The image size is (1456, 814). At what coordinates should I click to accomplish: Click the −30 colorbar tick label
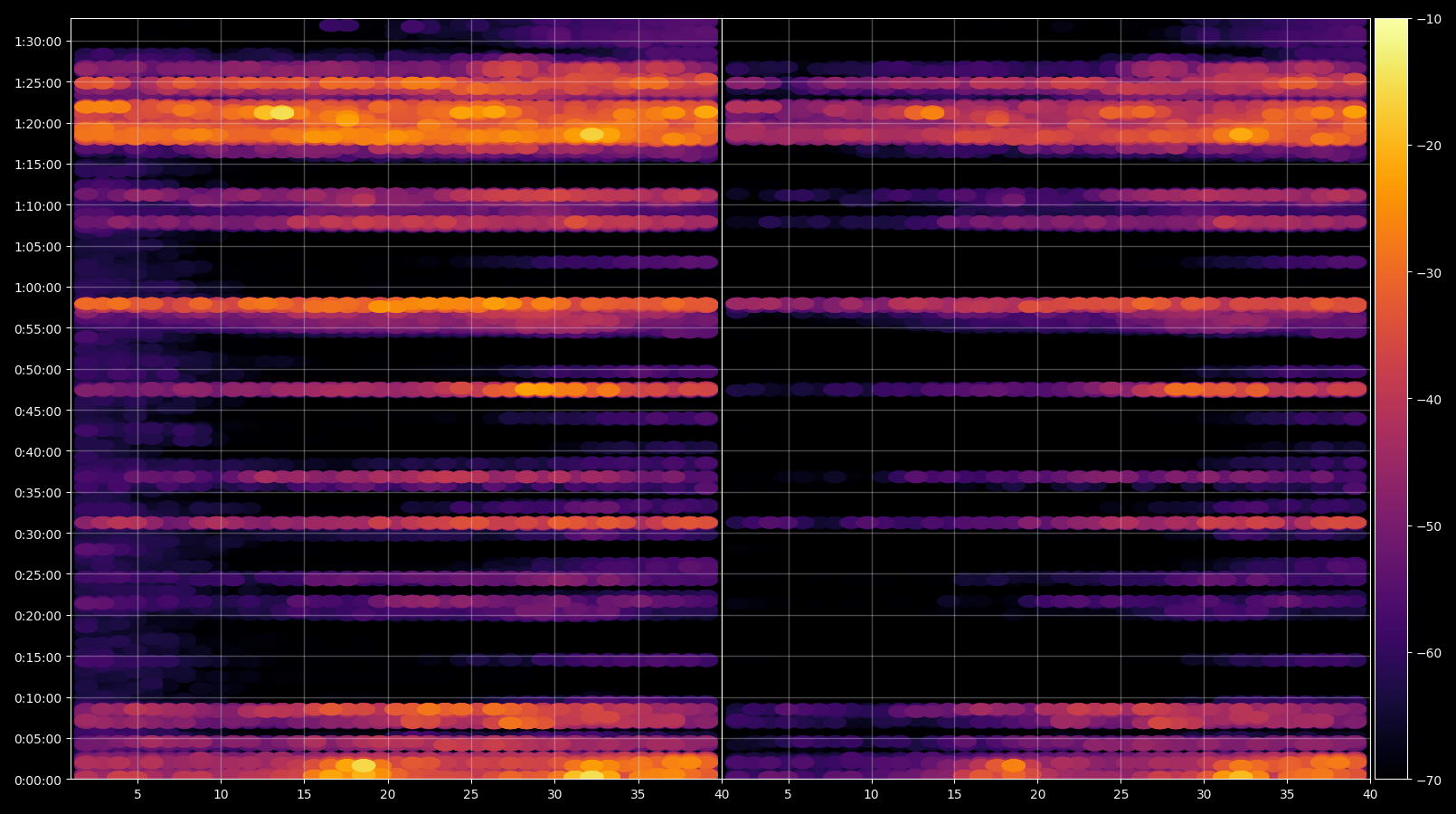pyautogui.click(x=1430, y=273)
